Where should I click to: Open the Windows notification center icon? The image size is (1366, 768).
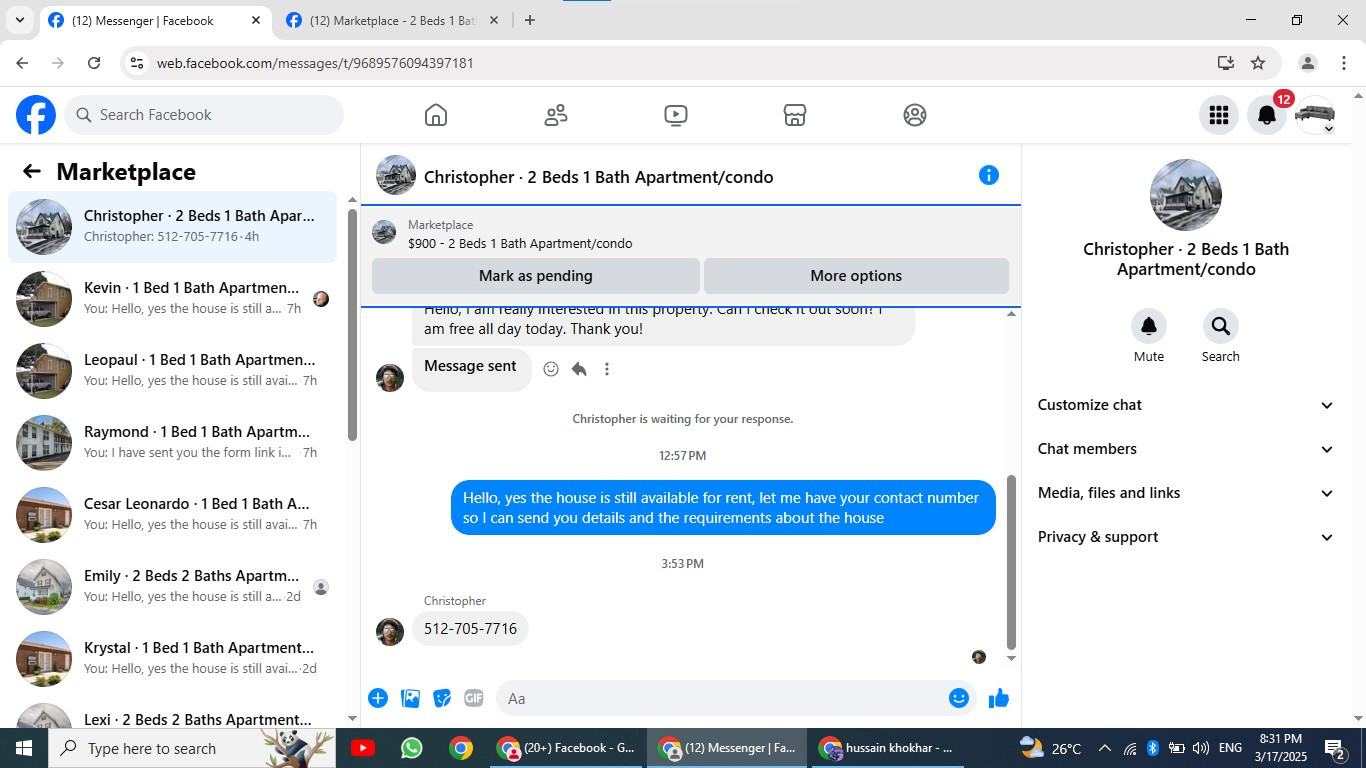1336,748
